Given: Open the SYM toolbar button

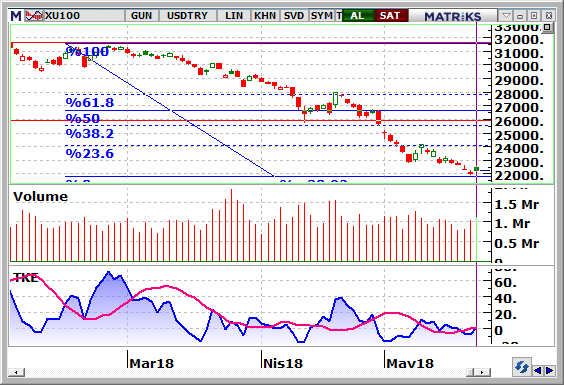Looking at the screenshot, I should (x=322, y=16).
